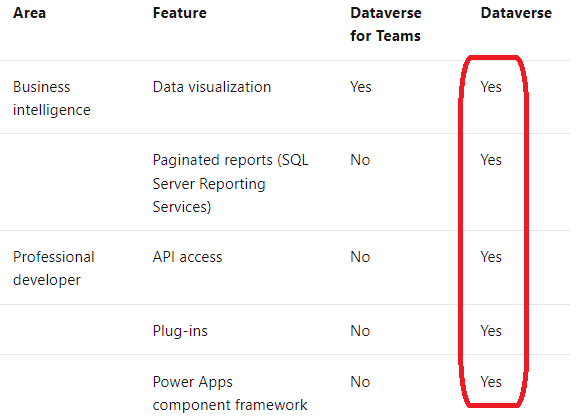The image size is (587, 420).
Task: Click No for Paginated reports in Teams
Action: [x=360, y=160]
